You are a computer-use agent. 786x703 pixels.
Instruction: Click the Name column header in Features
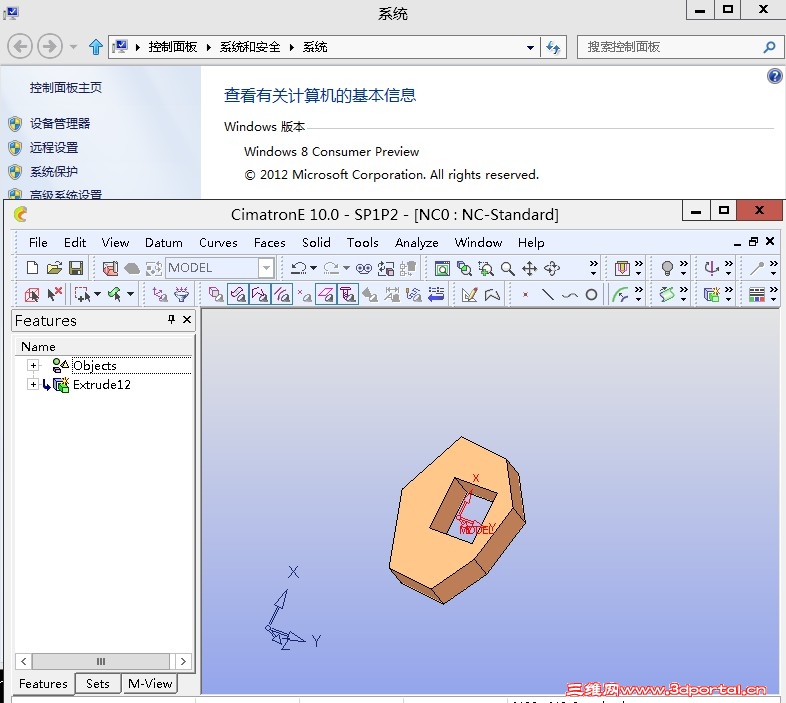pos(104,346)
